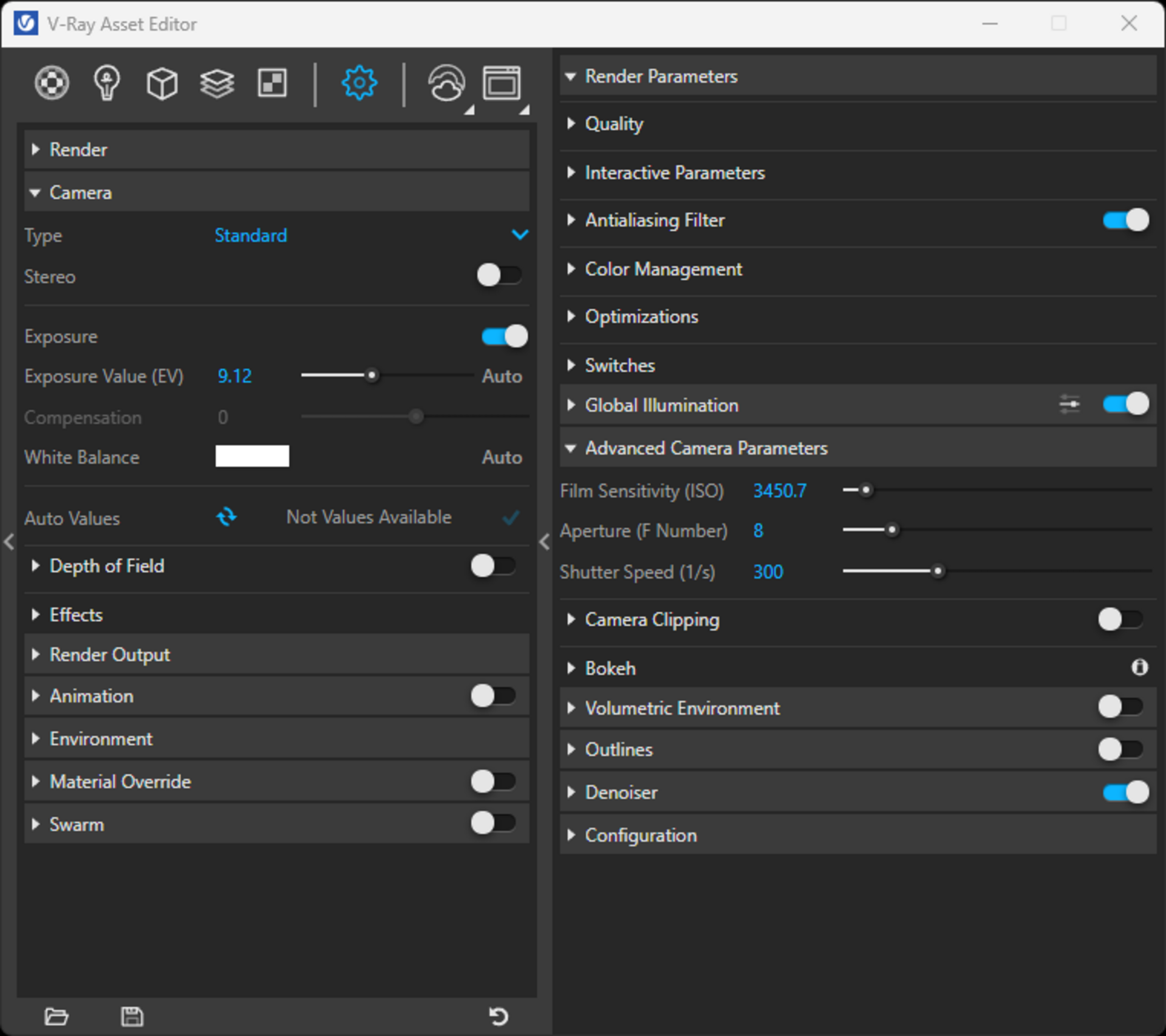
Task: Collapse the left panel arrow
Action: tap(9, 542)
